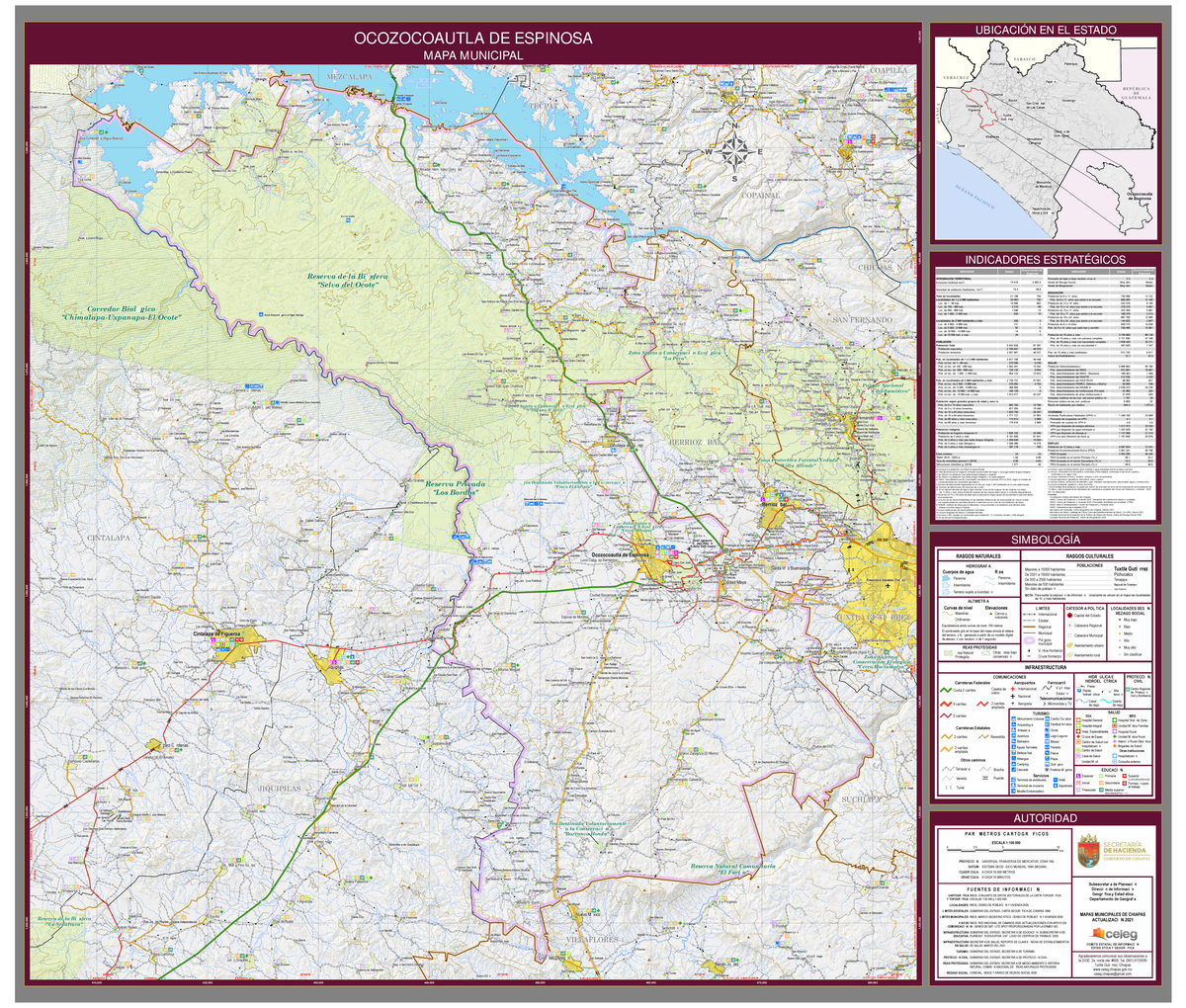
Task: Click the UBICACIÓN EN EL ESTADO heading
Action: [1045, 31]
